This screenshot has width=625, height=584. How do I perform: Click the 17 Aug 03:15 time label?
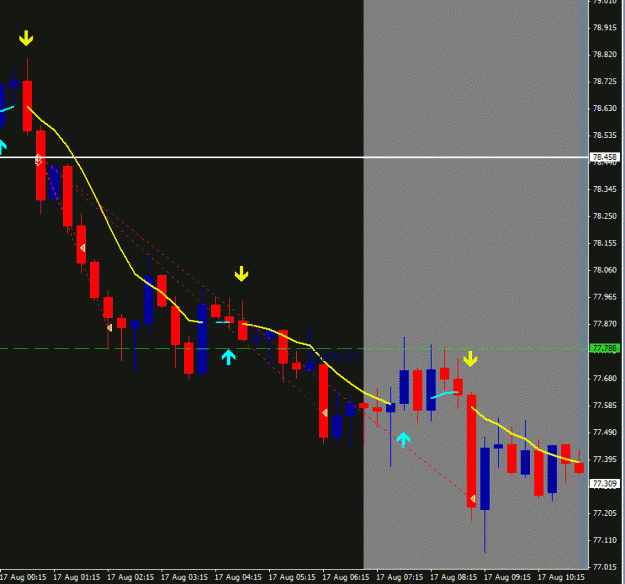coord(184,577)
